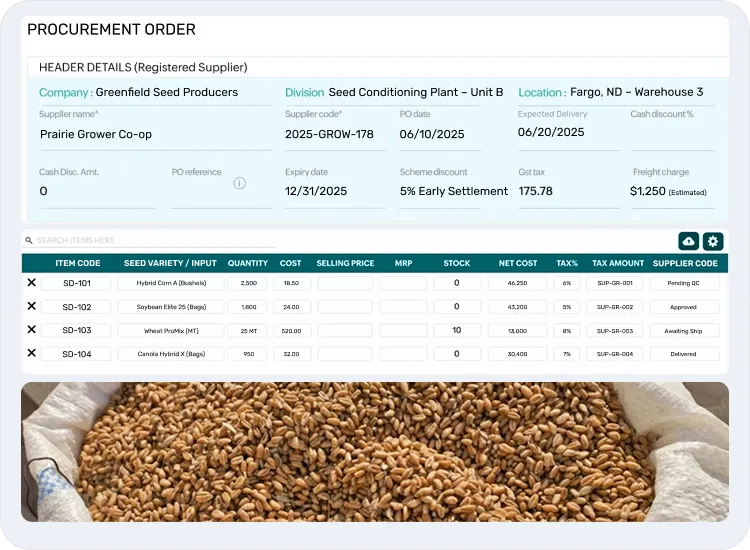Click the magnifier icon in the search bar
Viewport: 750px width, 550px height.
pos(30,241)
